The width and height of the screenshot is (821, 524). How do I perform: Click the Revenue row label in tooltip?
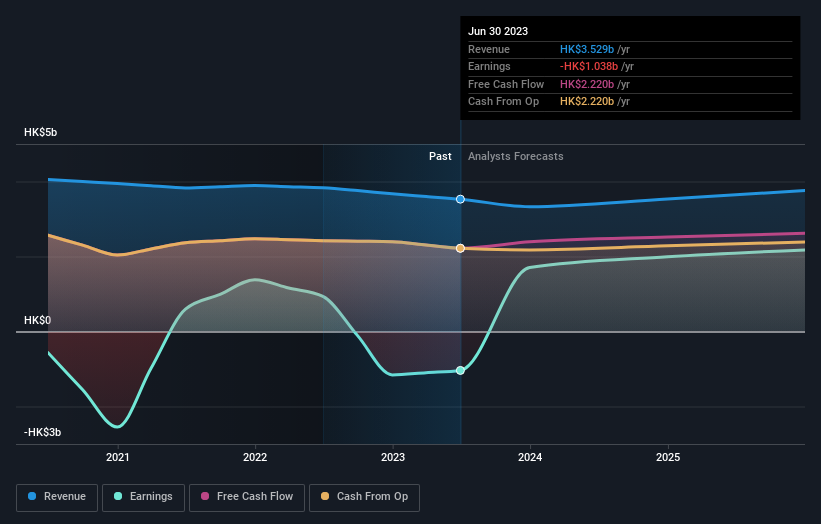(489, 49)
